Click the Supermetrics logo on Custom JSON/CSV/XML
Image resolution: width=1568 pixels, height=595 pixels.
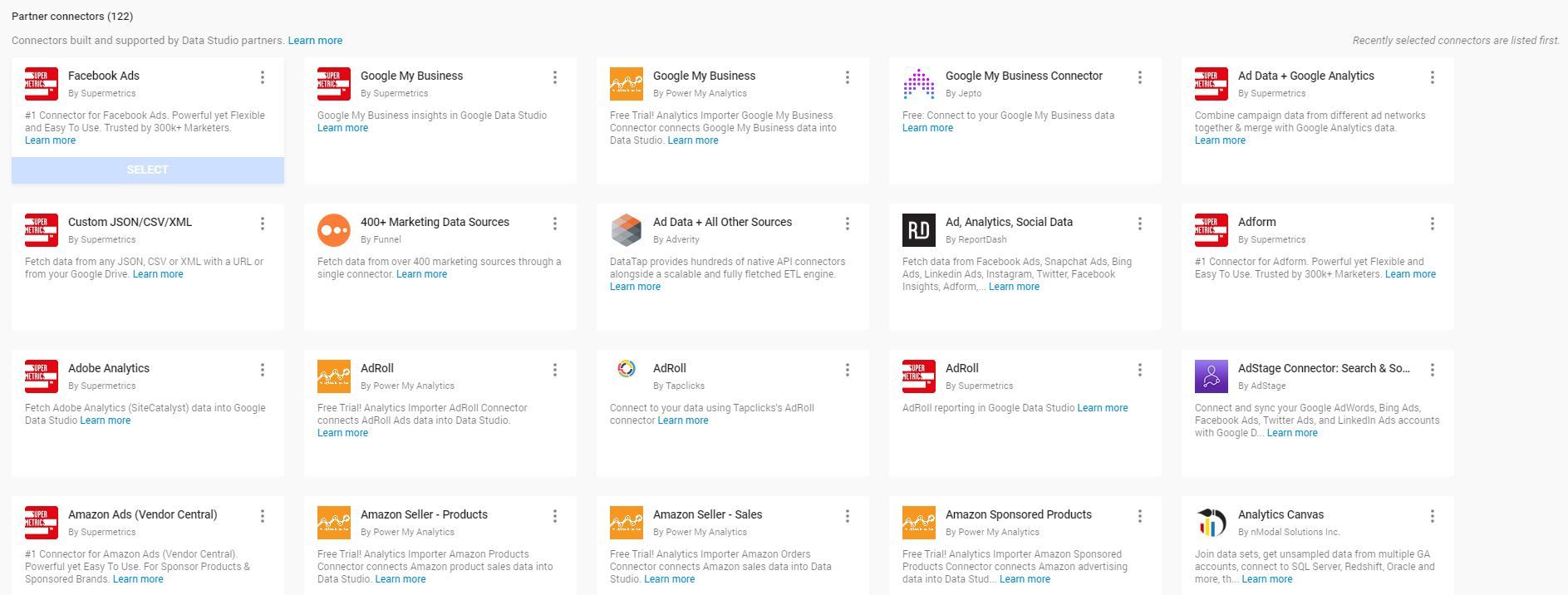(42, 230)
